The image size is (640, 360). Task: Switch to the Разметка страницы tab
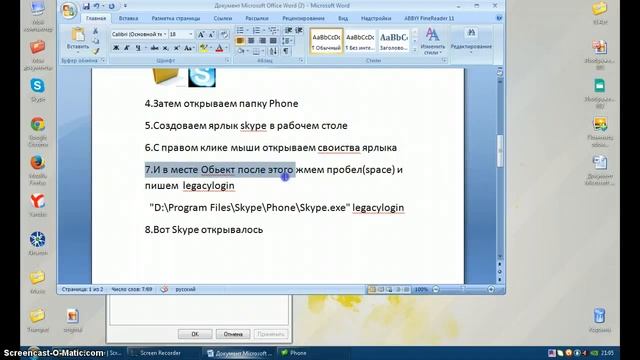point(176,18)
